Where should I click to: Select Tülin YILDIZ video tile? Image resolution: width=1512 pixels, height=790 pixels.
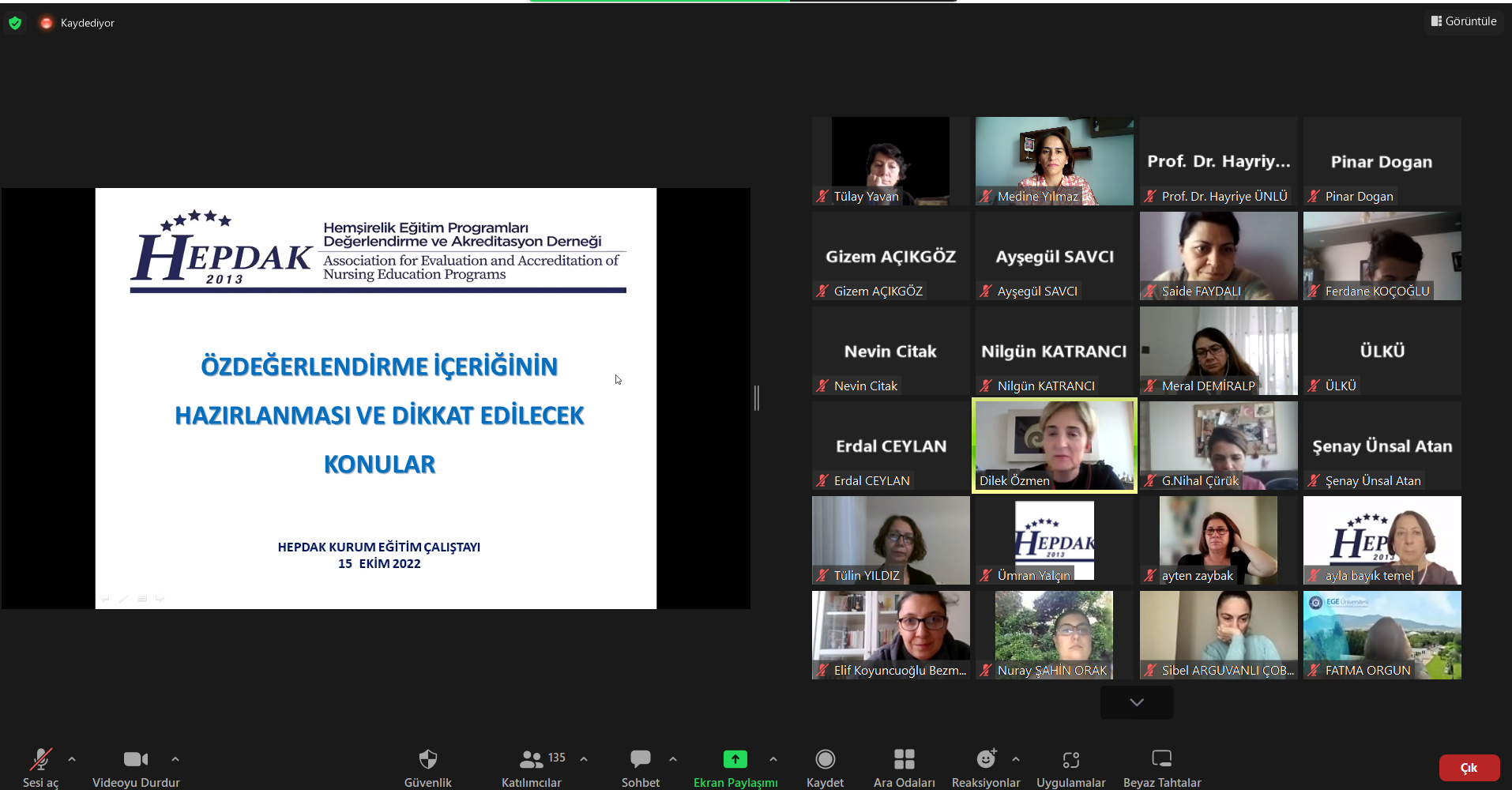click(x=891, y=540)
